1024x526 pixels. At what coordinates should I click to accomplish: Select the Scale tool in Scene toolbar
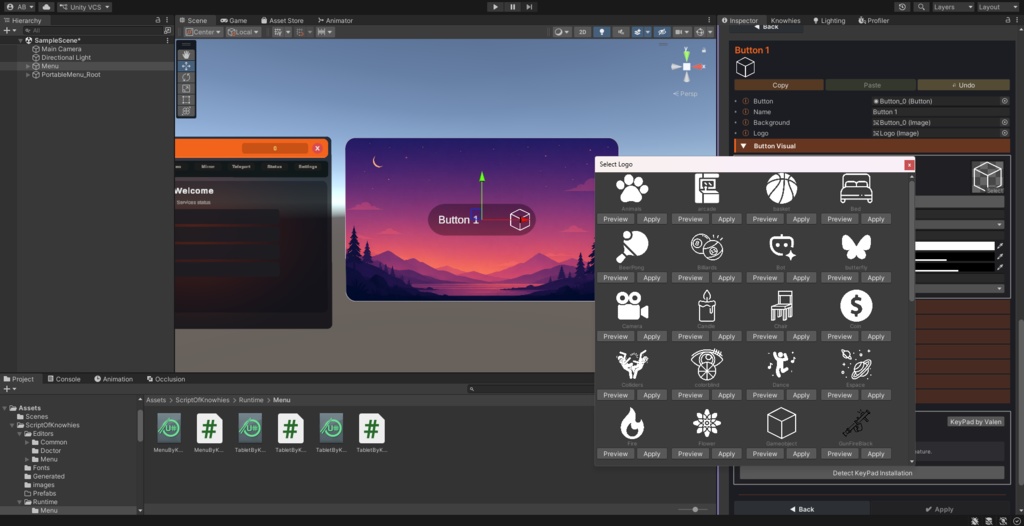click(186, 88)
